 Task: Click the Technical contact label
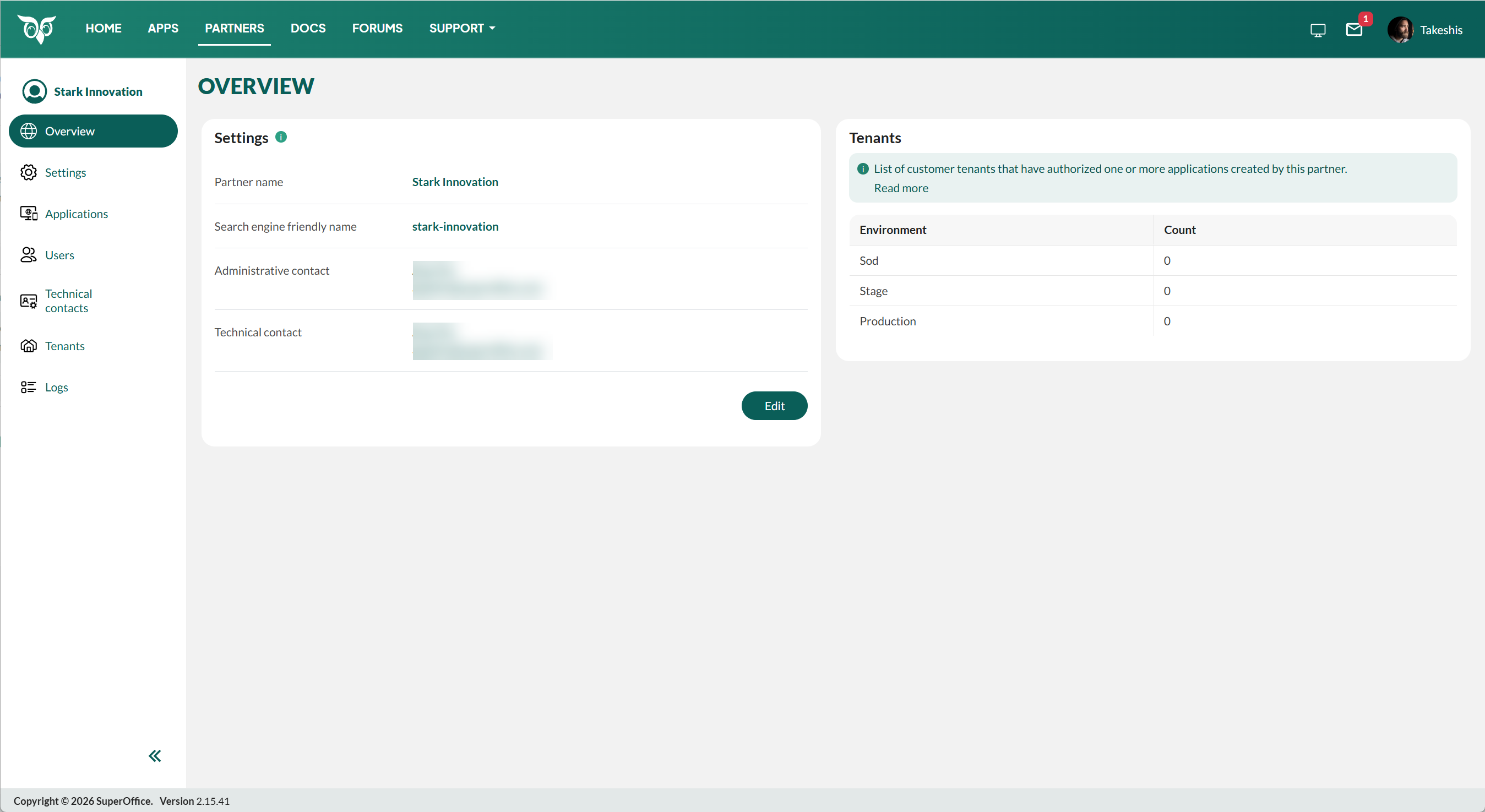(258, 333)
